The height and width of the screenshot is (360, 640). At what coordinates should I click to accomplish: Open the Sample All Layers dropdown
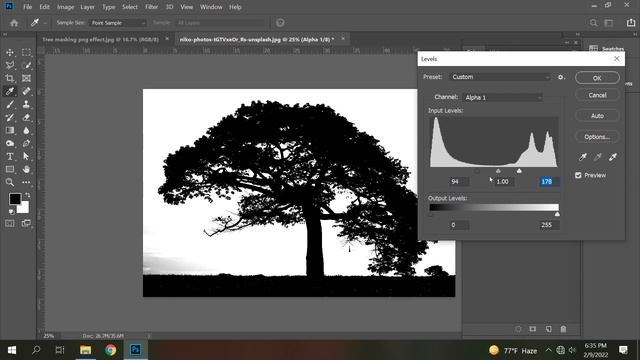pyautogui.click(x=220, y=23)
